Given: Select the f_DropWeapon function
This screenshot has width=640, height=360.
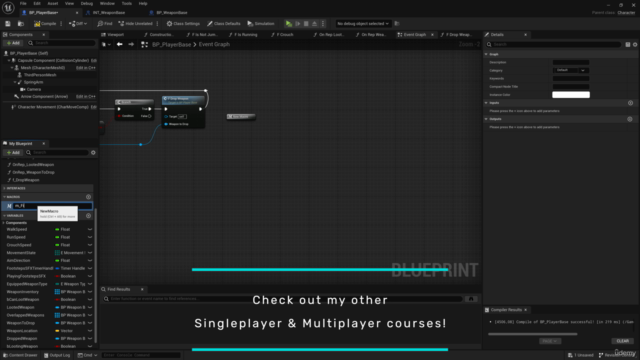Looking at the screenshot, I should point(26,180).
